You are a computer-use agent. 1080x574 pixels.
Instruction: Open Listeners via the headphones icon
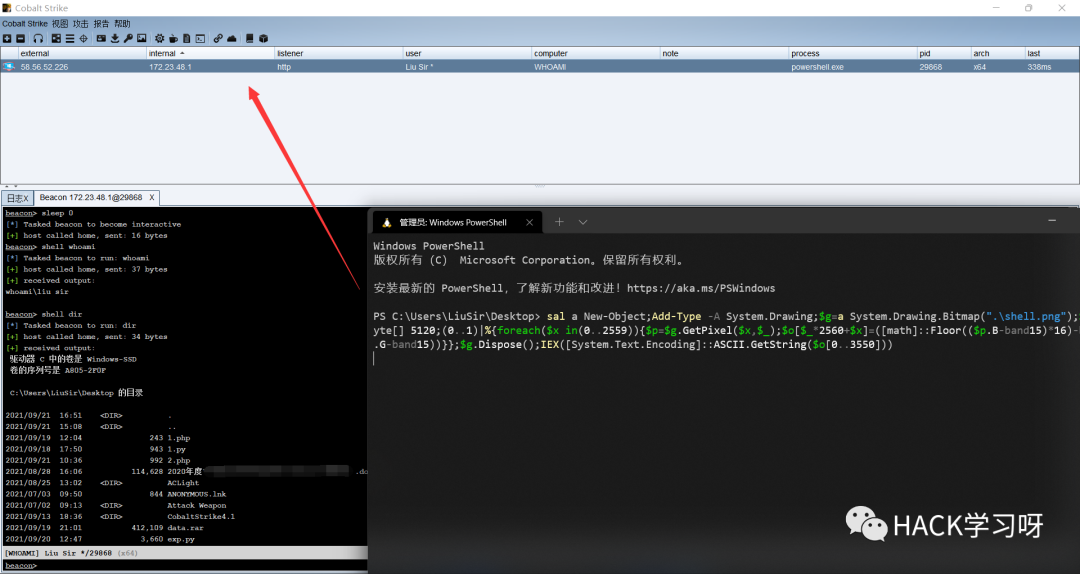click(x=38, y=39)
